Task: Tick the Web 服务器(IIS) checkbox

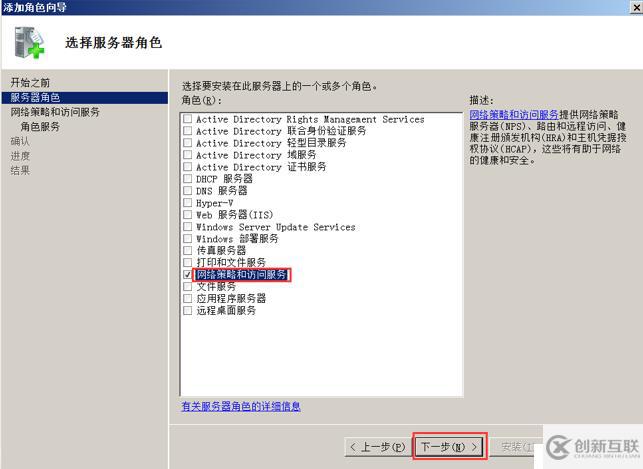Action: pyautogui.click(x=187, y=214)
